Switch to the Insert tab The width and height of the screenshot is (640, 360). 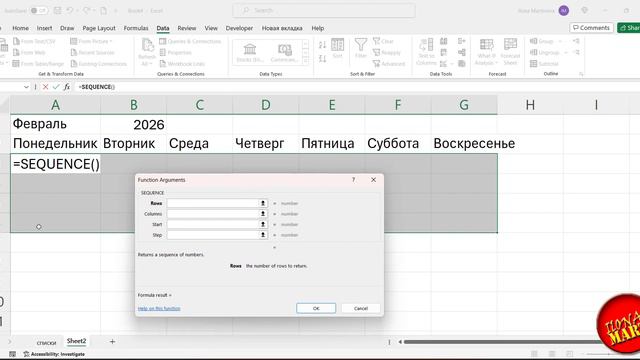[44, 28]
